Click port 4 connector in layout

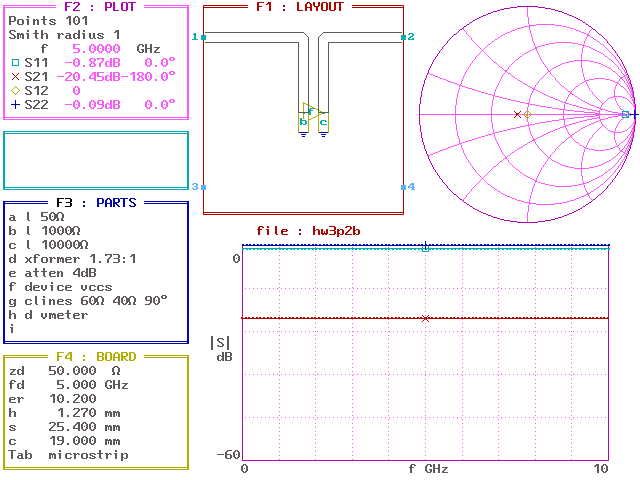pos(403,187)
